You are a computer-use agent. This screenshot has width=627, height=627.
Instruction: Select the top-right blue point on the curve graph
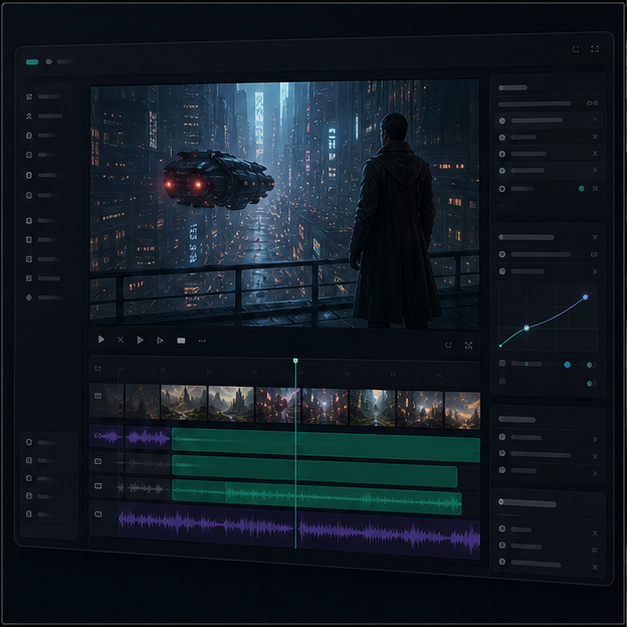pos(585,297)
